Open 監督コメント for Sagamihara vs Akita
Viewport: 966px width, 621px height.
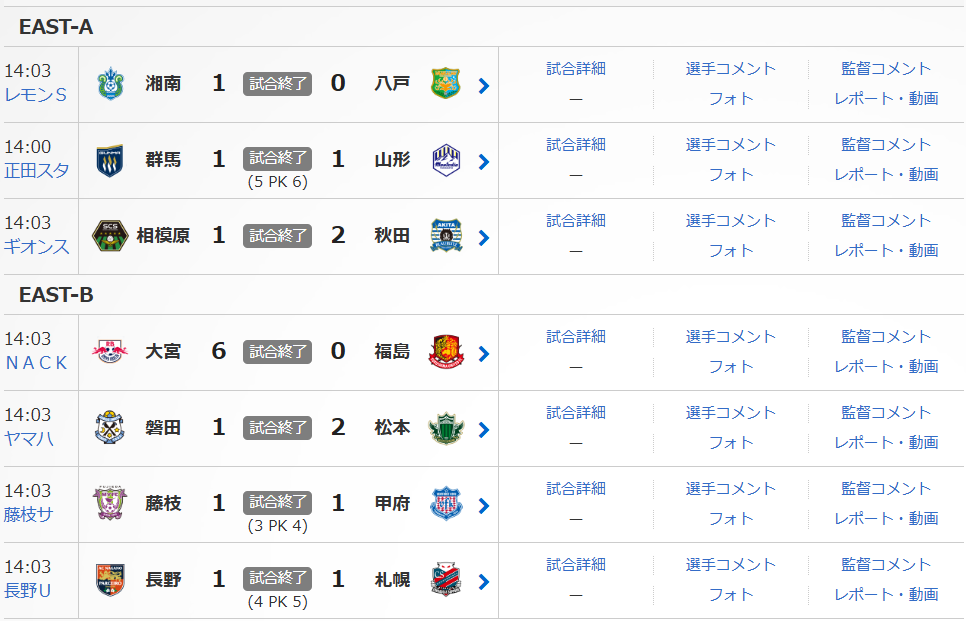pos(886,221)
